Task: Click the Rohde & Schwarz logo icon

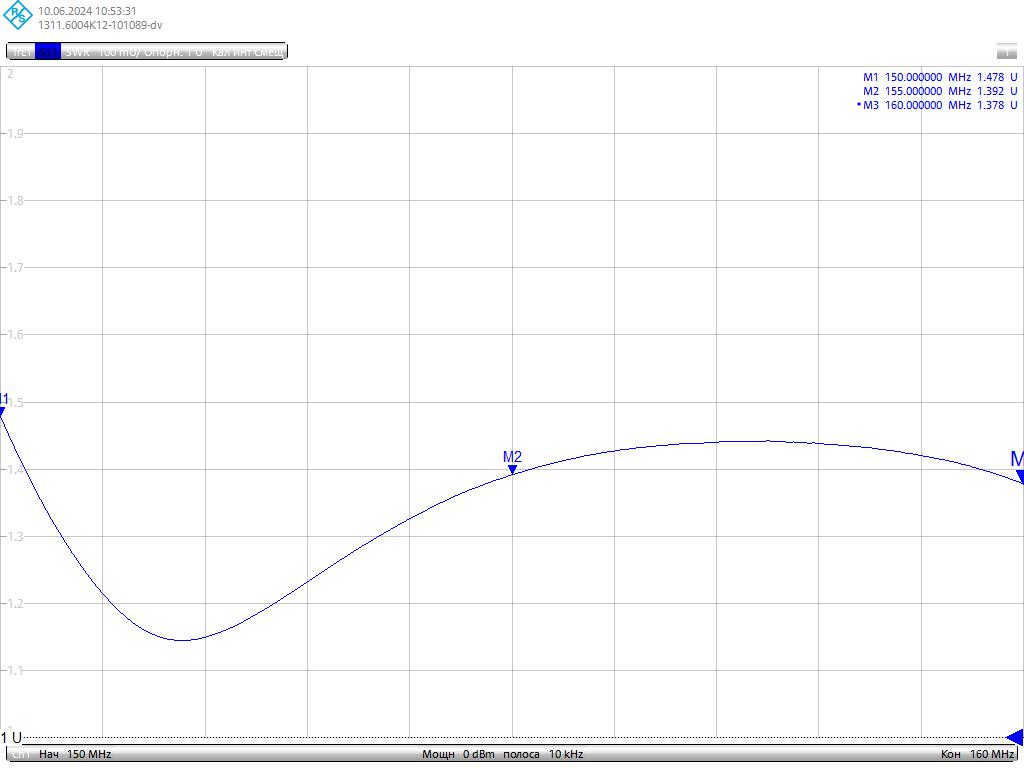Action: (18, 15)
